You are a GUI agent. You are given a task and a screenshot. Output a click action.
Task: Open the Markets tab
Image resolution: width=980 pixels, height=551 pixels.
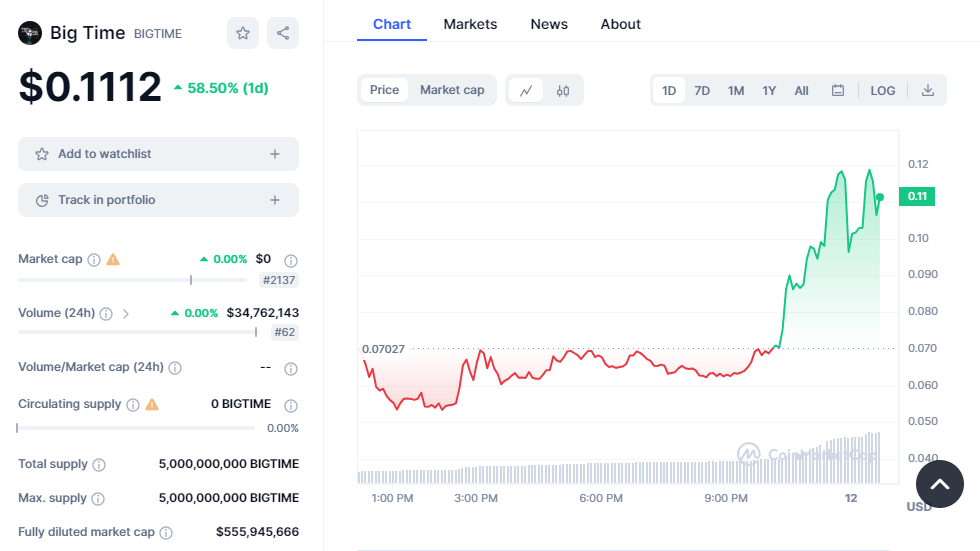coord(470,24)
